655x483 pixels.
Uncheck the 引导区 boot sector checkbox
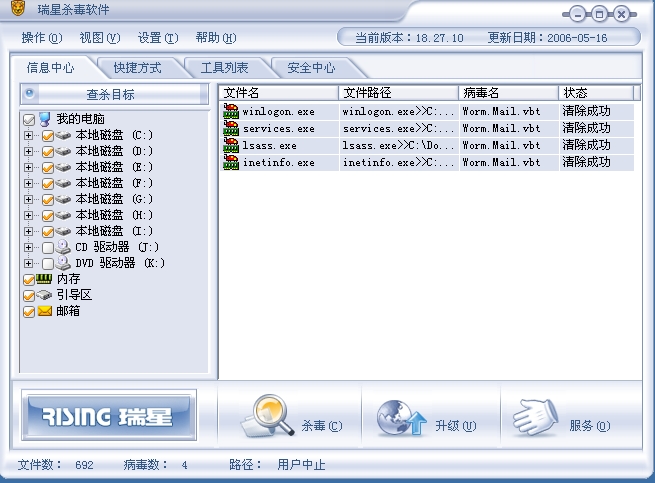(x=29, y=296)
